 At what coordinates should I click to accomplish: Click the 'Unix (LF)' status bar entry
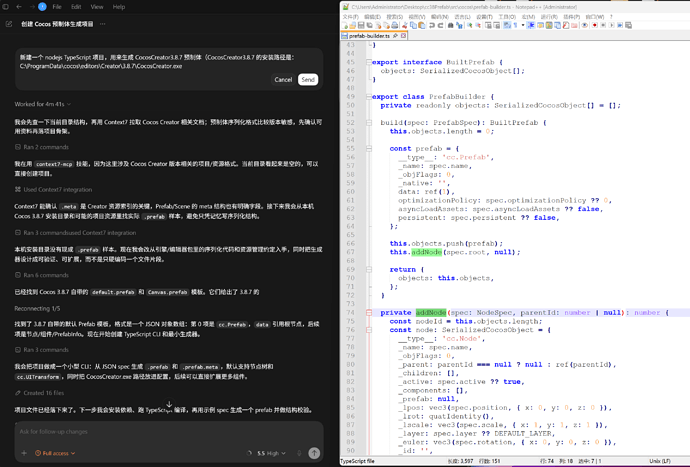(660, 461)
